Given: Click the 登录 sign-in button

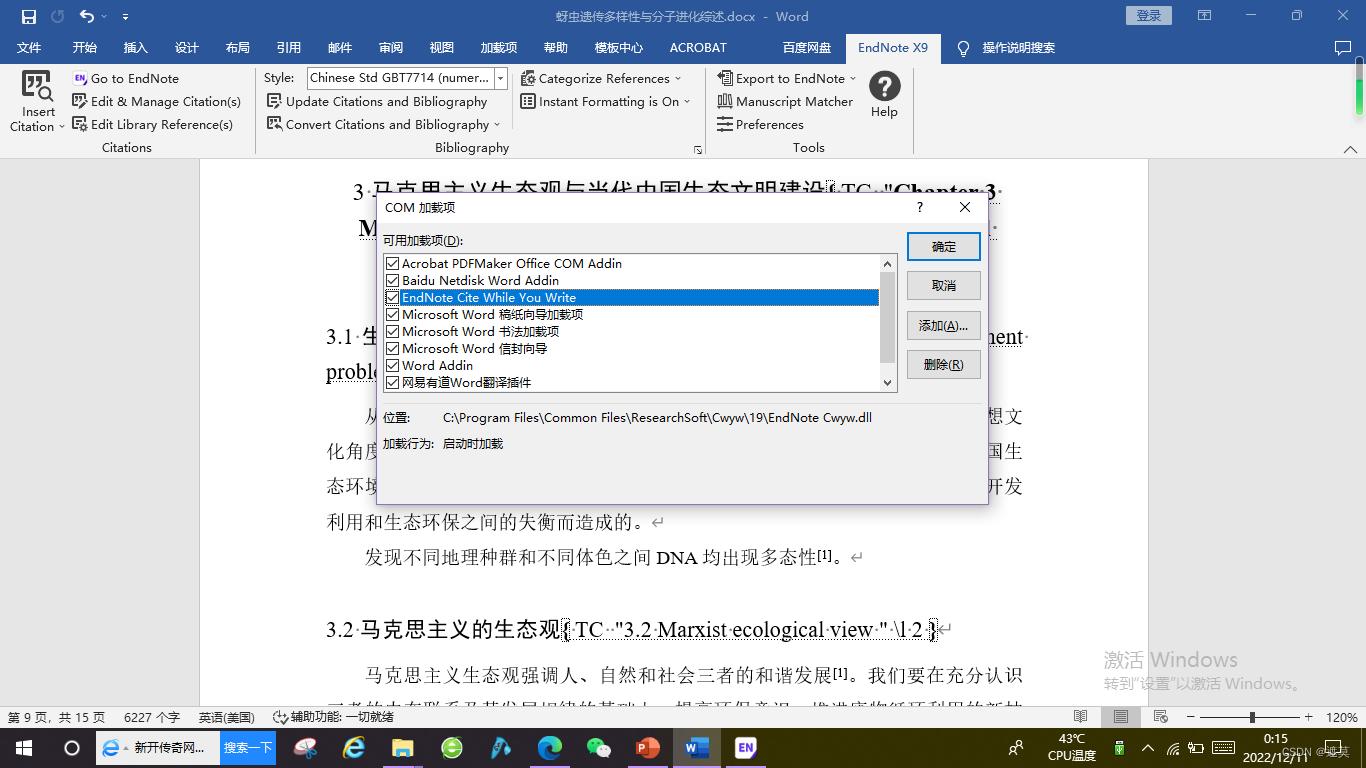Looking at the screenshot, I should tap(1149, 15).
